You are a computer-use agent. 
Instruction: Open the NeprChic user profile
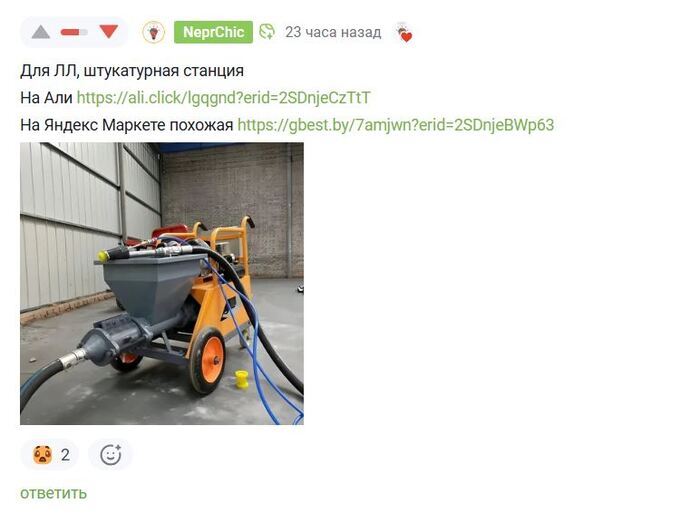213,32
